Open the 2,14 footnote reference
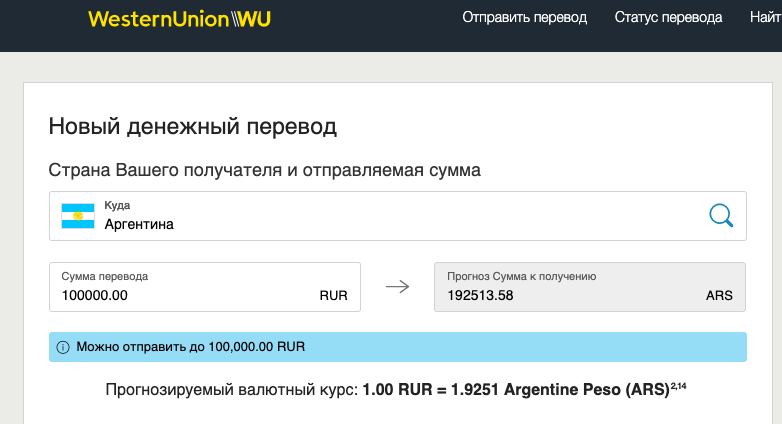 point(678,386)
